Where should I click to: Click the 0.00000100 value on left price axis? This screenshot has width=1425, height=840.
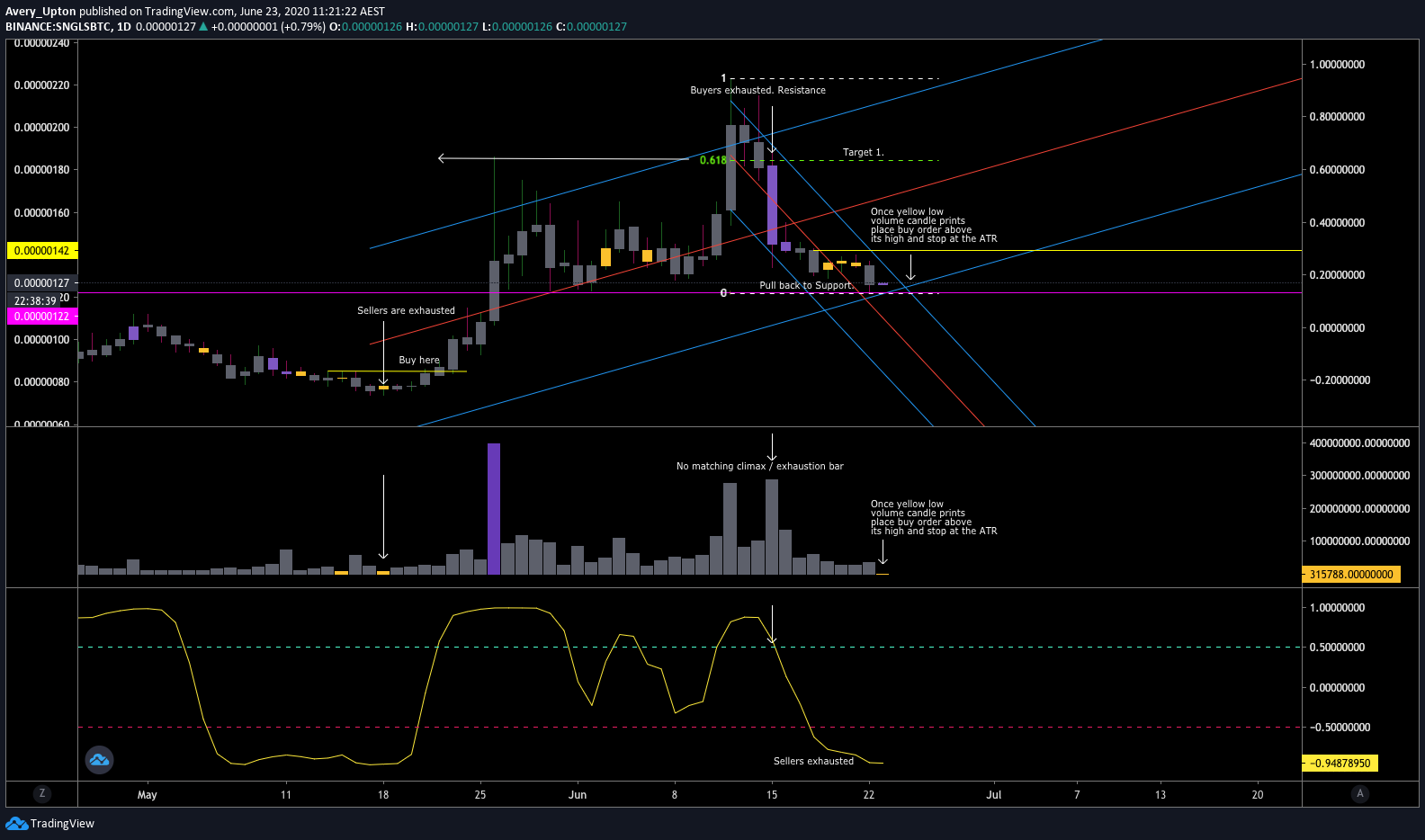[x=41, y=340]
